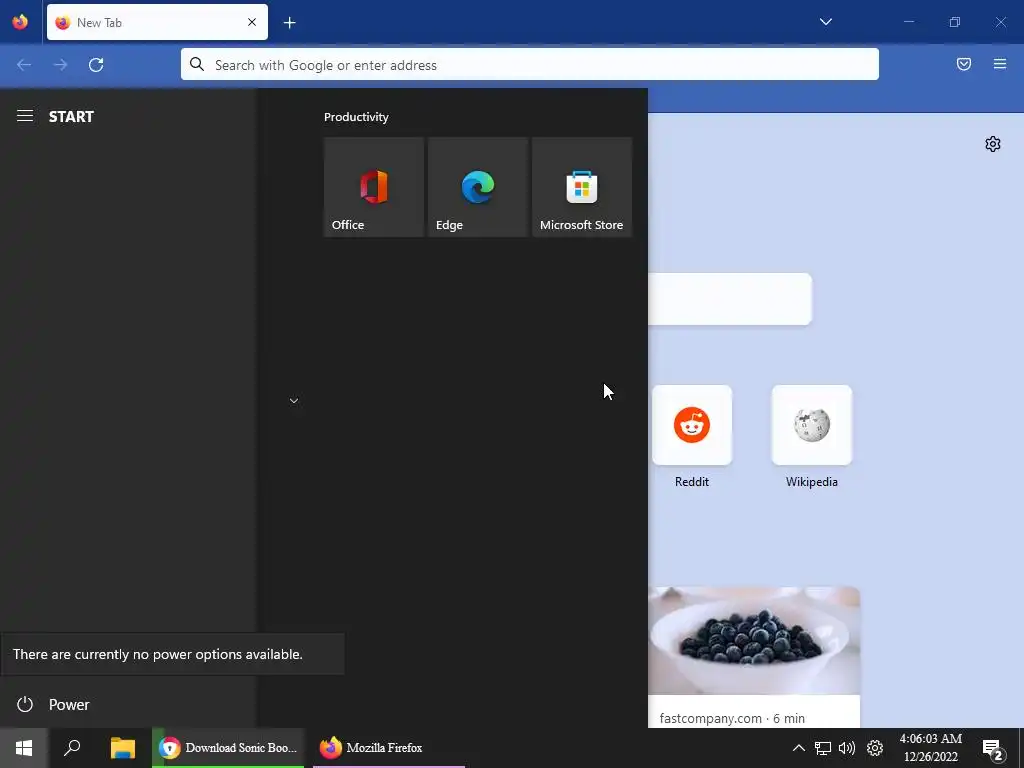Open the blueberries fastcompany.com story card
Image resolution: width=1024 pixels, height=768 pixels.
click(754, 657)
